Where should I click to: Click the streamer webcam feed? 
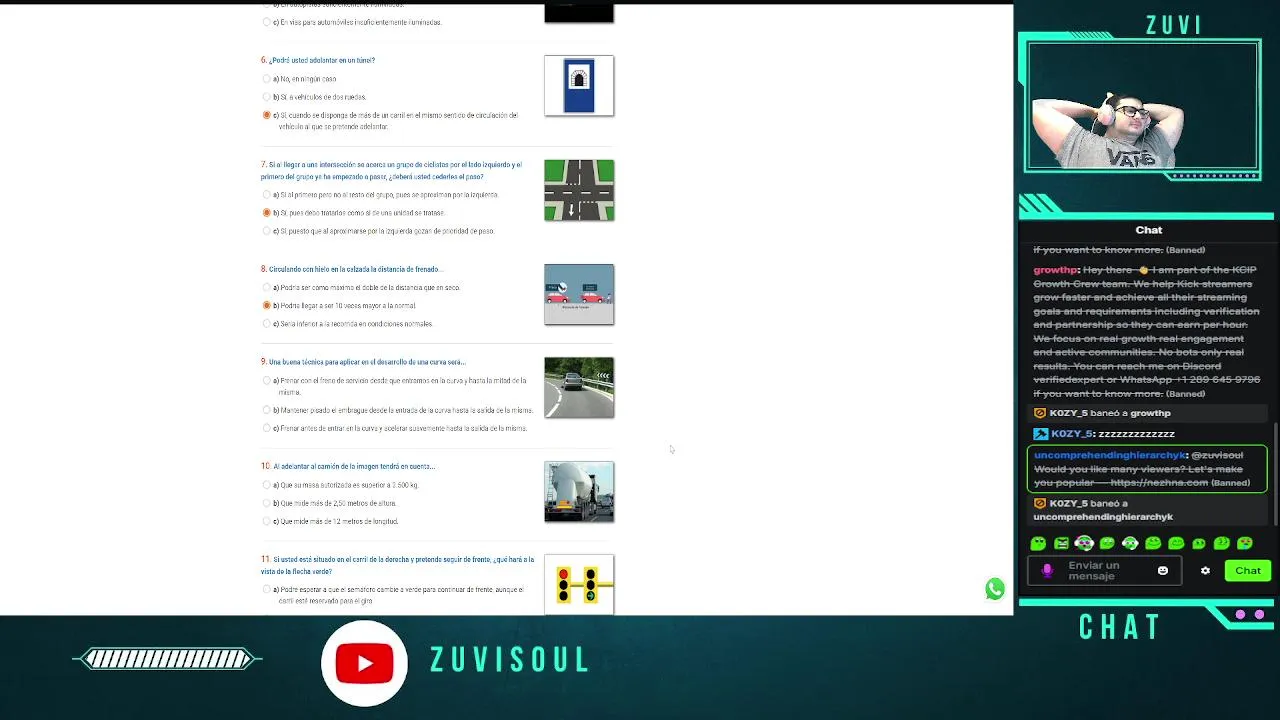point(1143,107)
